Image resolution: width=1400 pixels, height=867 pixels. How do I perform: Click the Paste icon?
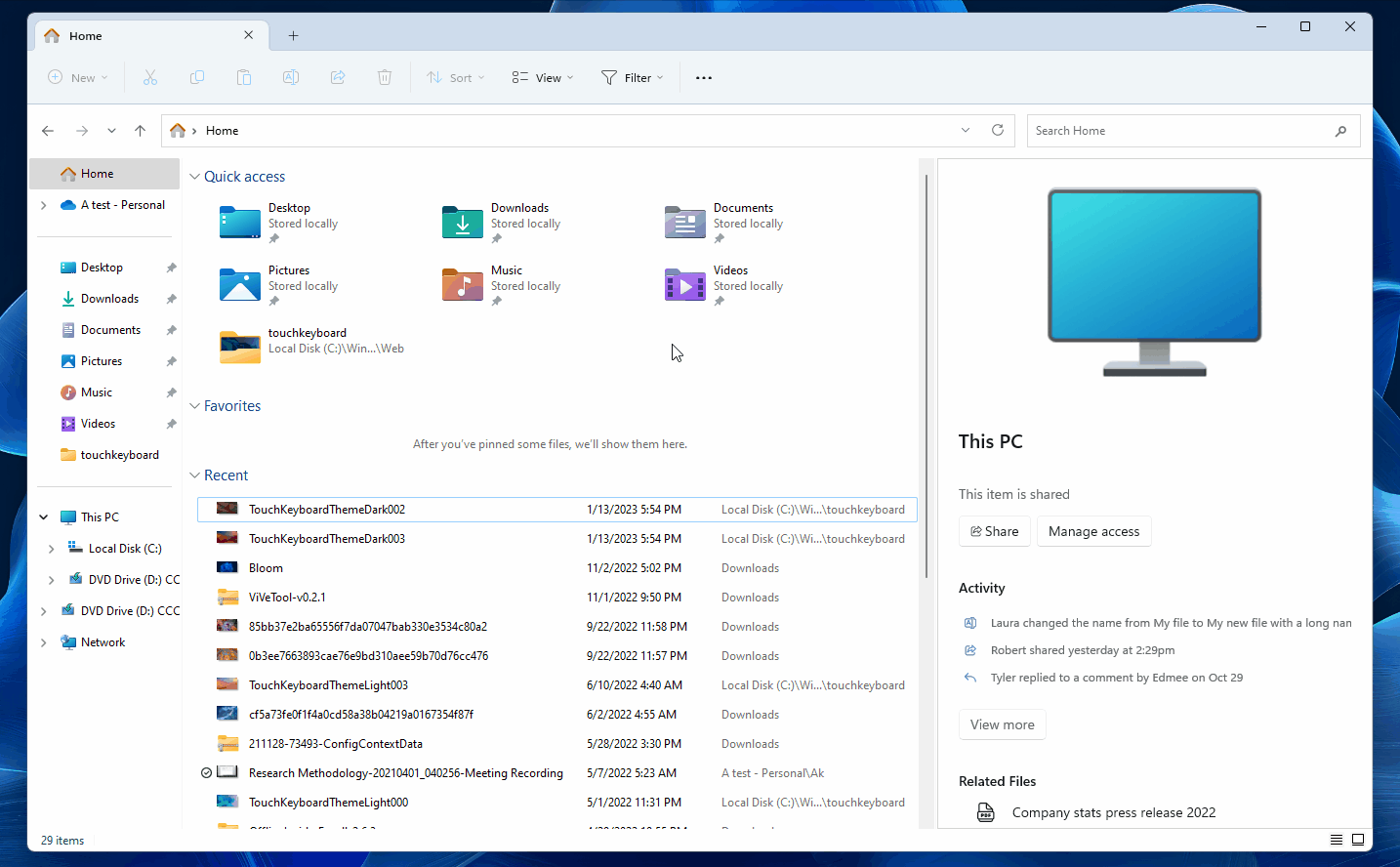[244, 77]
